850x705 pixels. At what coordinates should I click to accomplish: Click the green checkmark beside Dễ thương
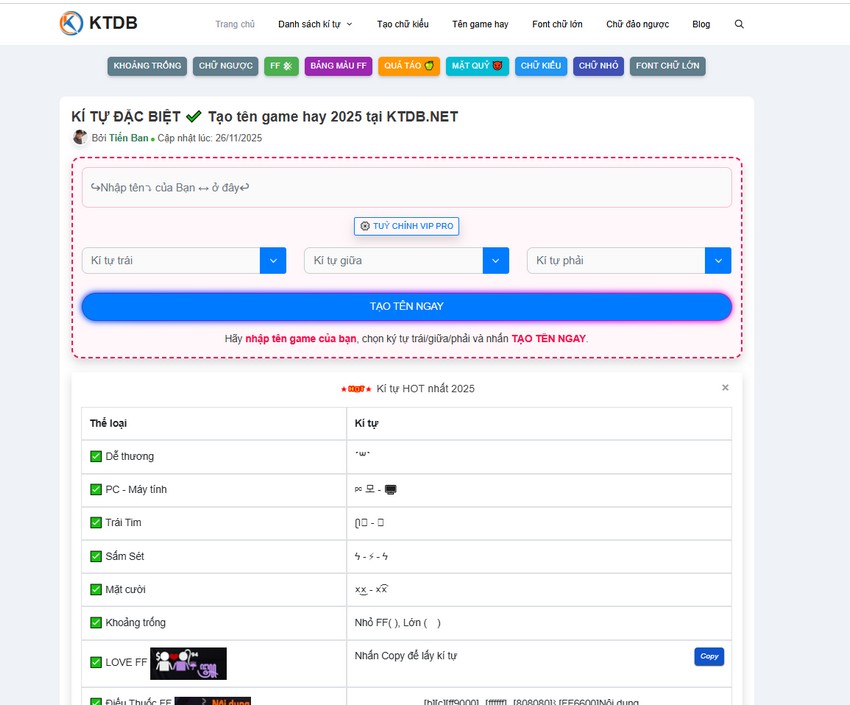click(96, 456)
